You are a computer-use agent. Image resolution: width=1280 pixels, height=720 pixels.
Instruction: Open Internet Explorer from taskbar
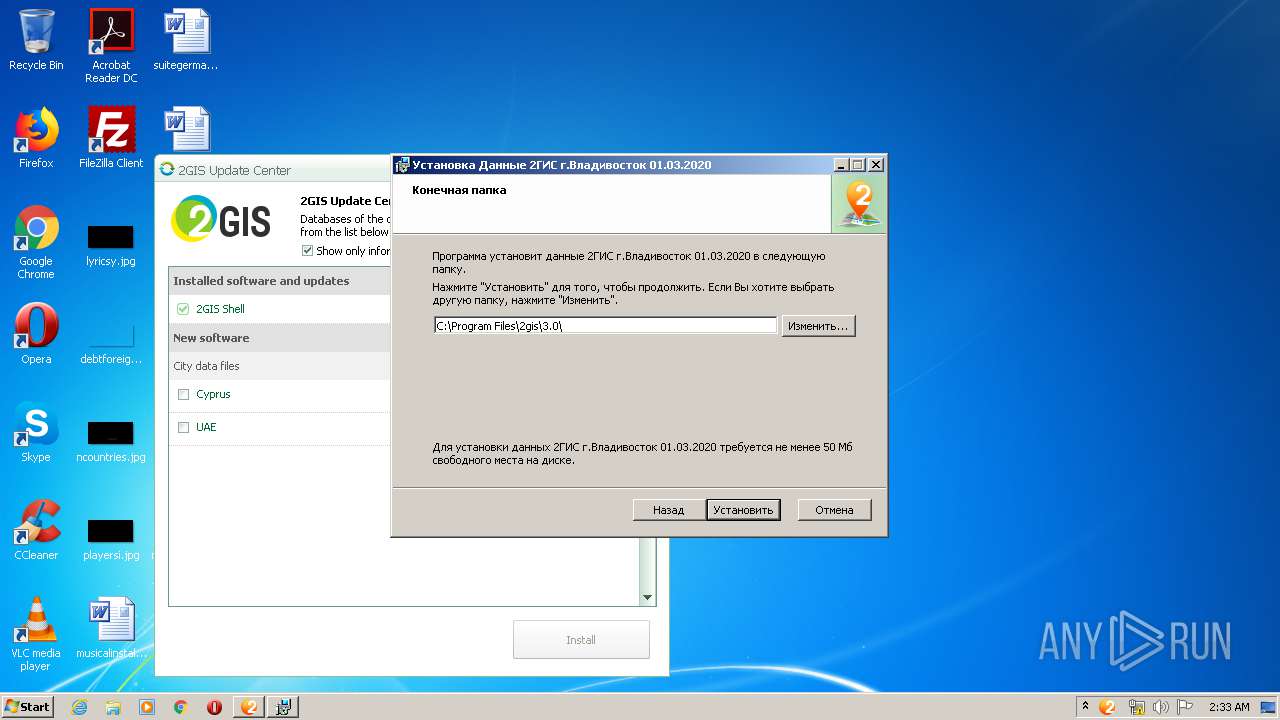[x=79, y=707]
